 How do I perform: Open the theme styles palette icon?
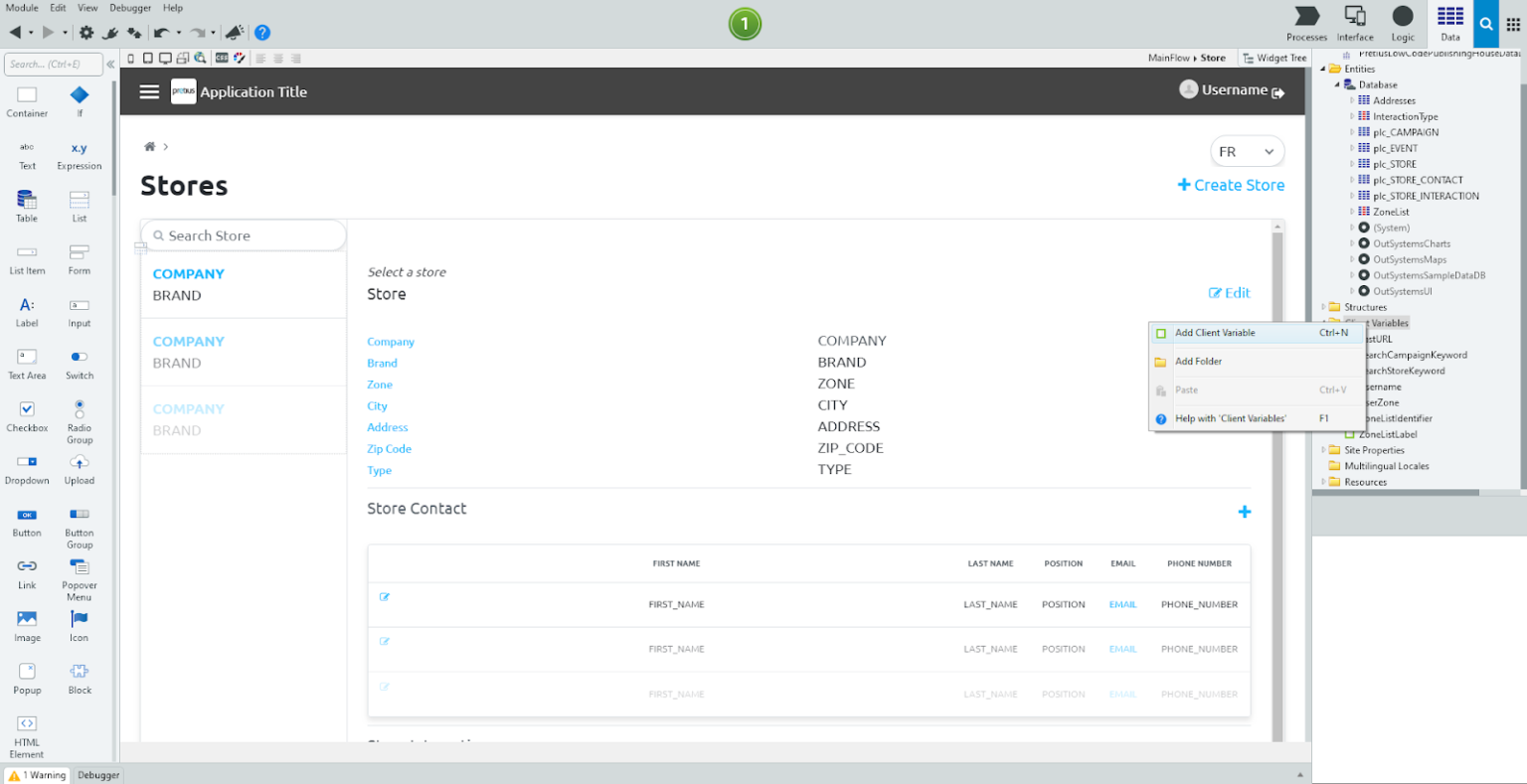click(x=239, y=58)
